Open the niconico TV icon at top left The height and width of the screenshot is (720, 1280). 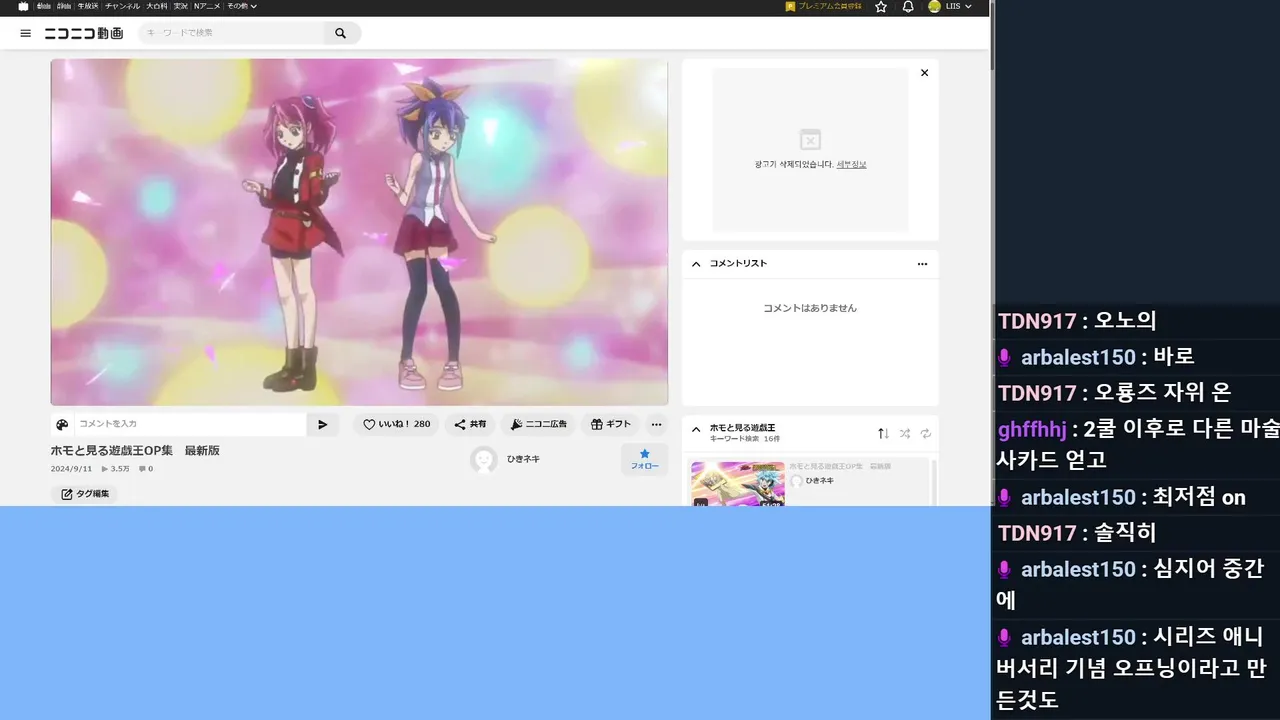(24, 6)
